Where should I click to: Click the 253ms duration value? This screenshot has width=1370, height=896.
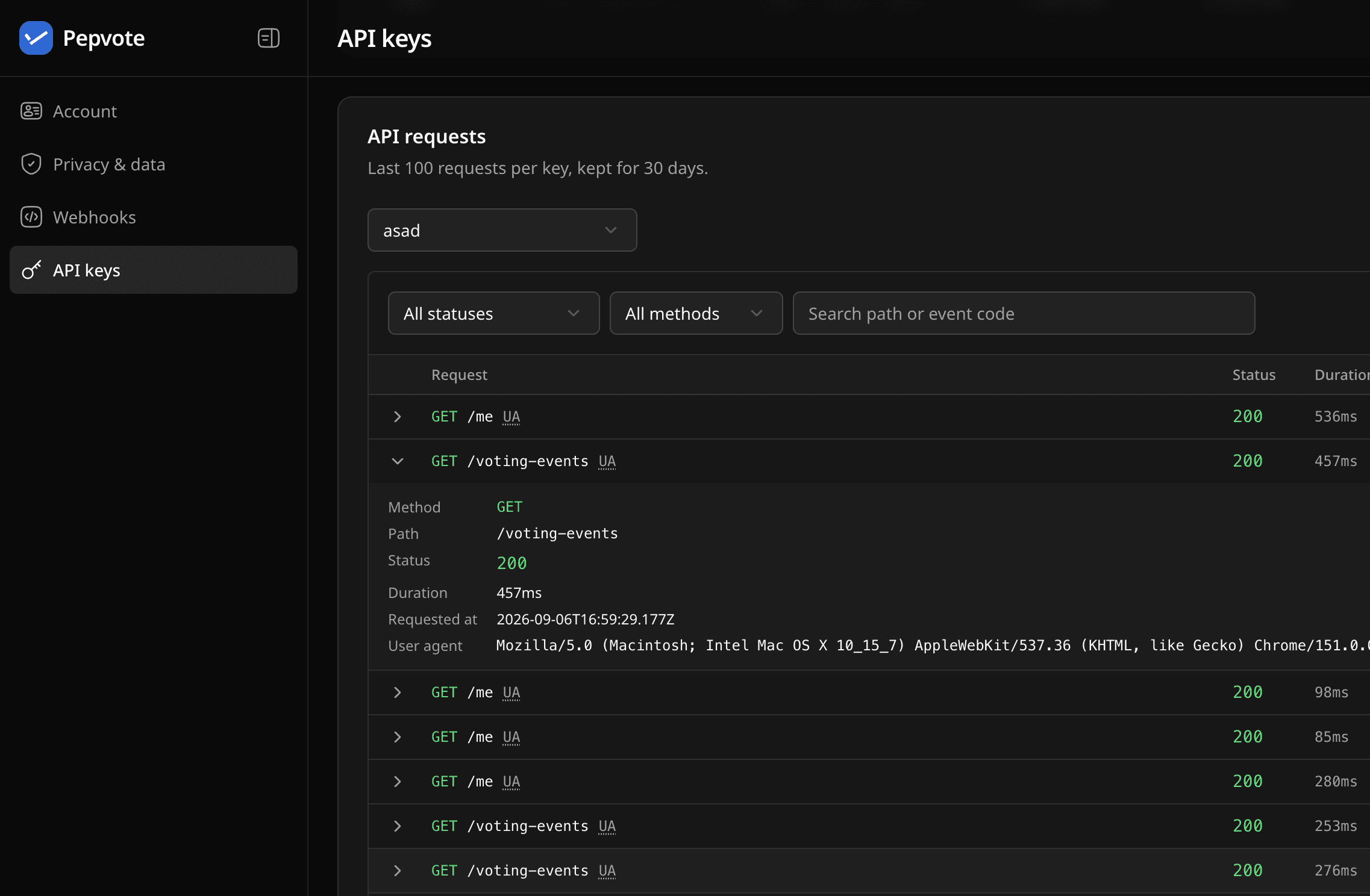point(1336,826)
